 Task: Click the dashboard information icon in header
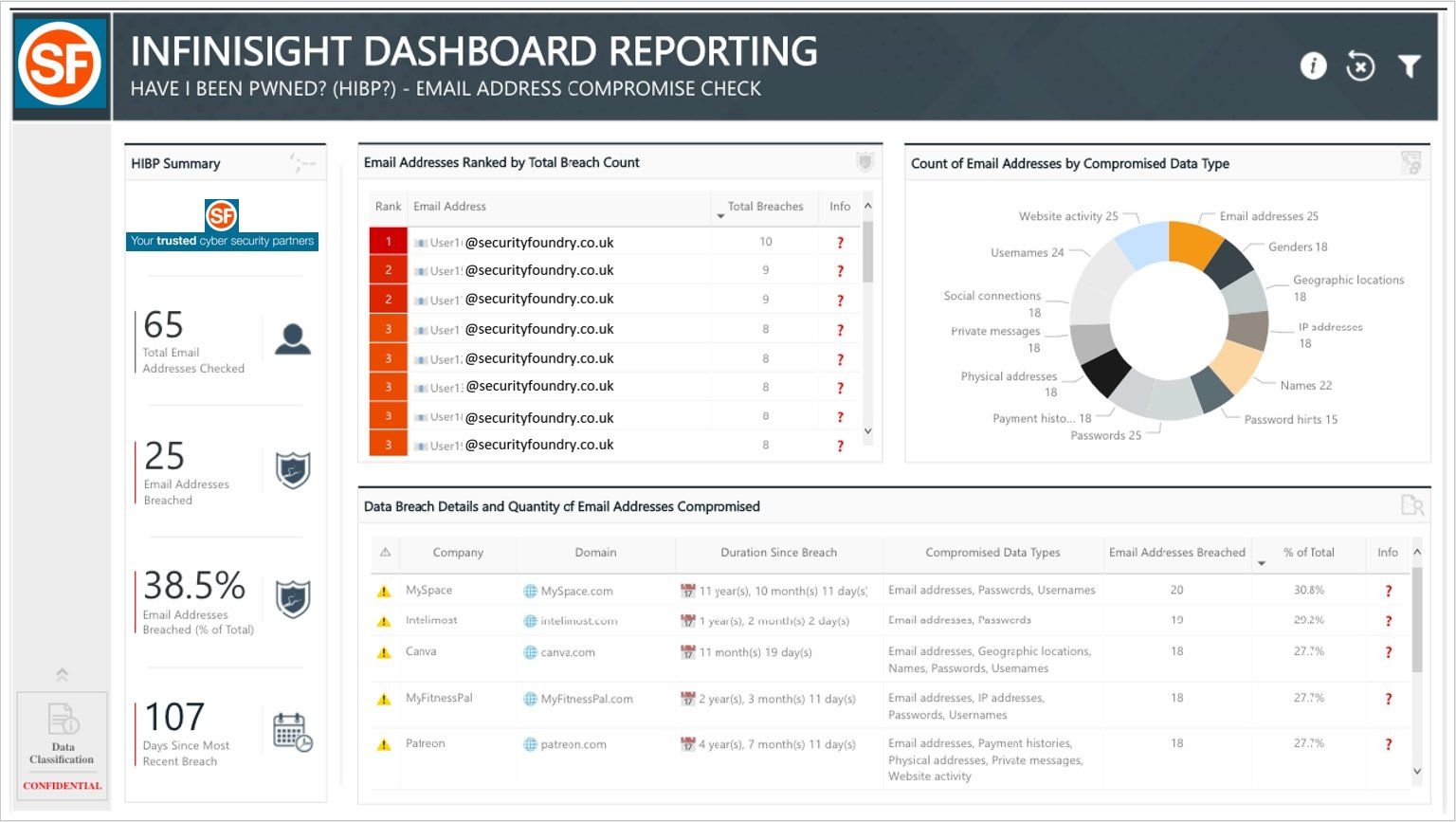(1313, 65)
